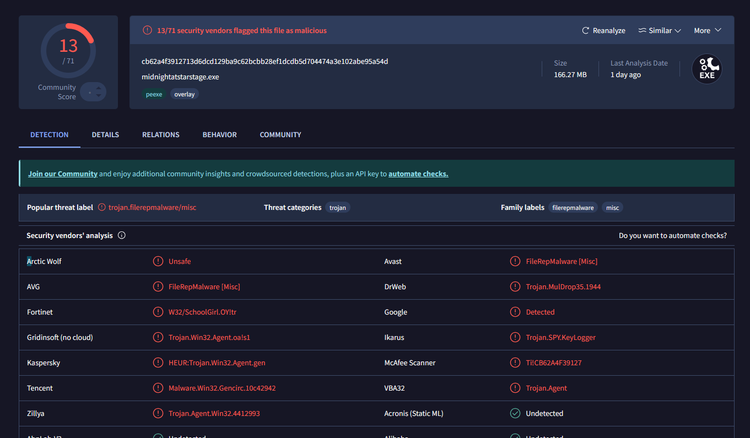Viewport: 750px width, 438px height.
Task: Open the BEHAVIOR tab
Action: click(x=220, y=135)
